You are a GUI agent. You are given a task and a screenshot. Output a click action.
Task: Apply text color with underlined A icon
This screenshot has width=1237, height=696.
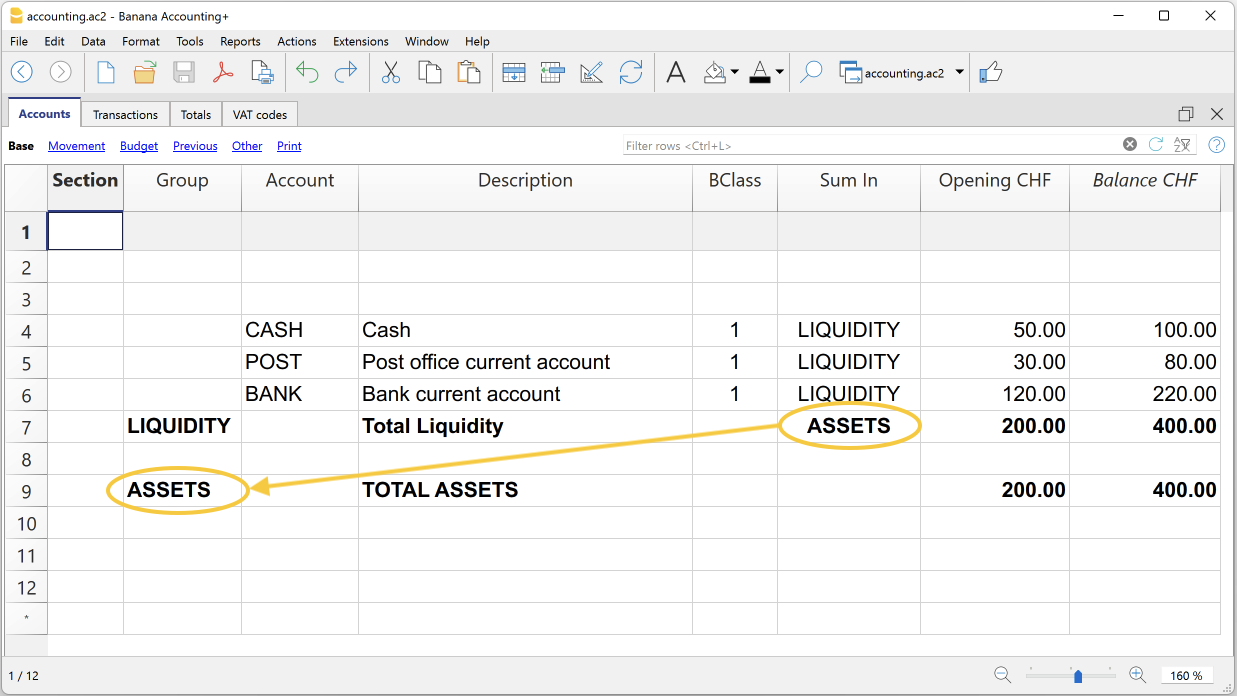[x=760, y=72]
